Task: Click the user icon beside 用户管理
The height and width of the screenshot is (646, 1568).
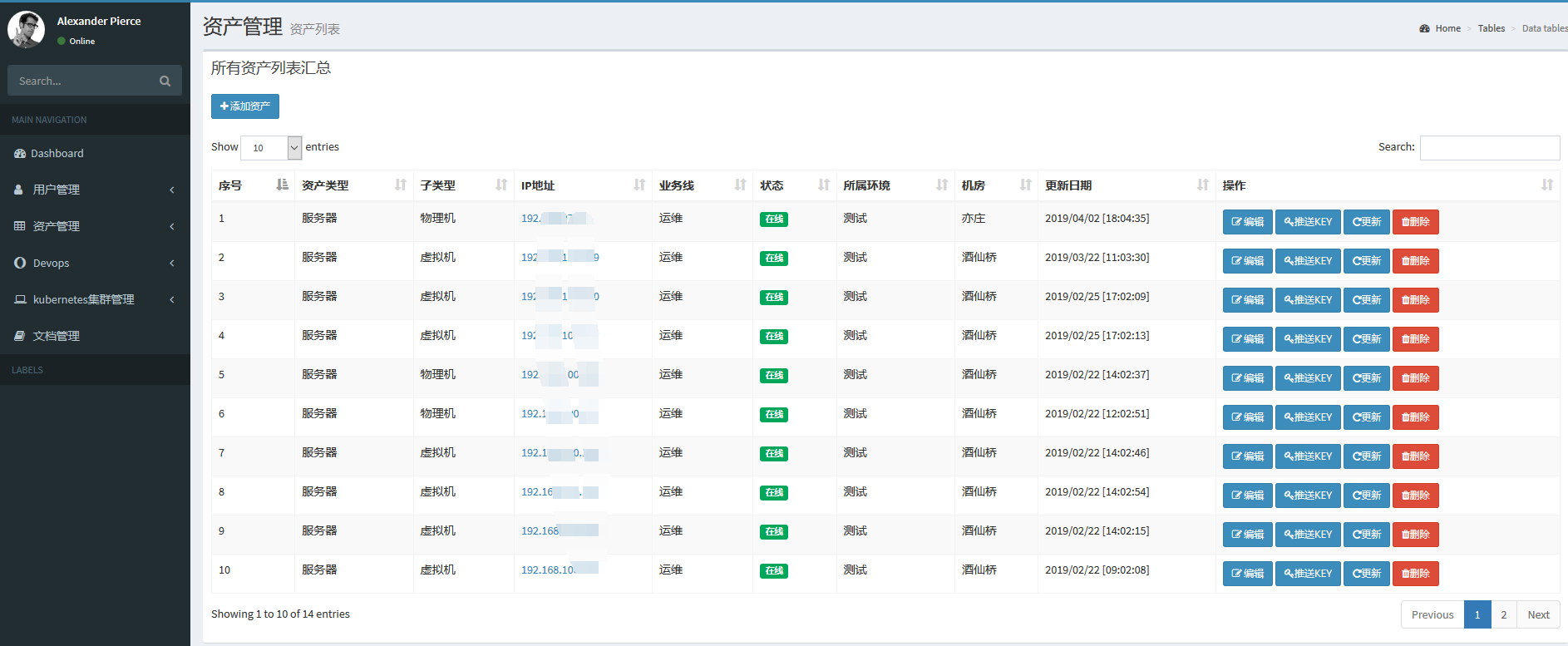Action: (19, 190)
